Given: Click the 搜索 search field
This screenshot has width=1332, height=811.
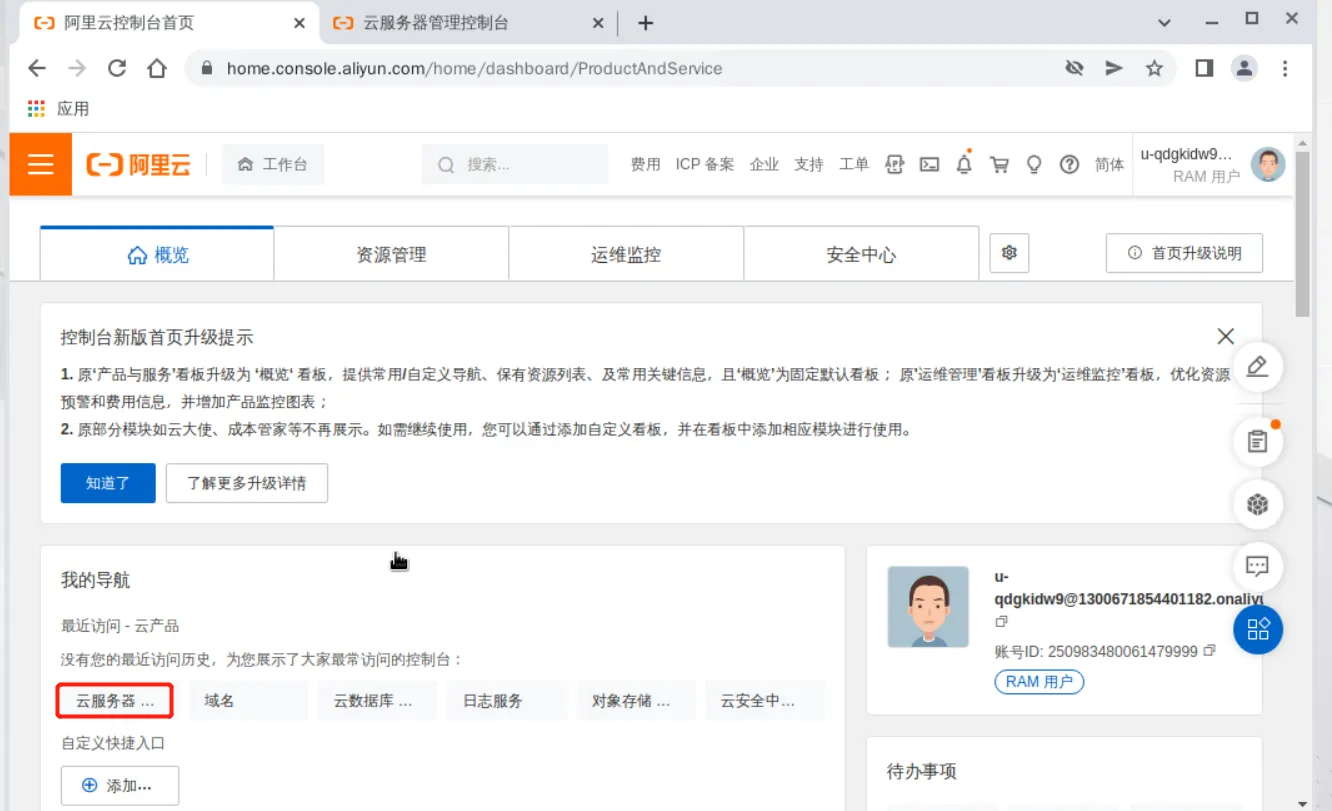Looking at the screenshot, I should pyautogui.click(x=515, y=164).
